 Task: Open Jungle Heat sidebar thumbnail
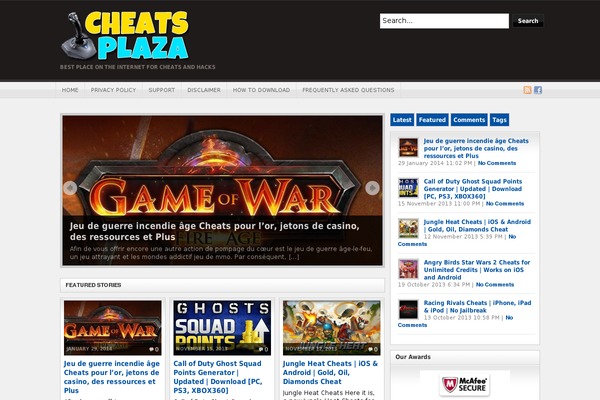tap(408, 229)
